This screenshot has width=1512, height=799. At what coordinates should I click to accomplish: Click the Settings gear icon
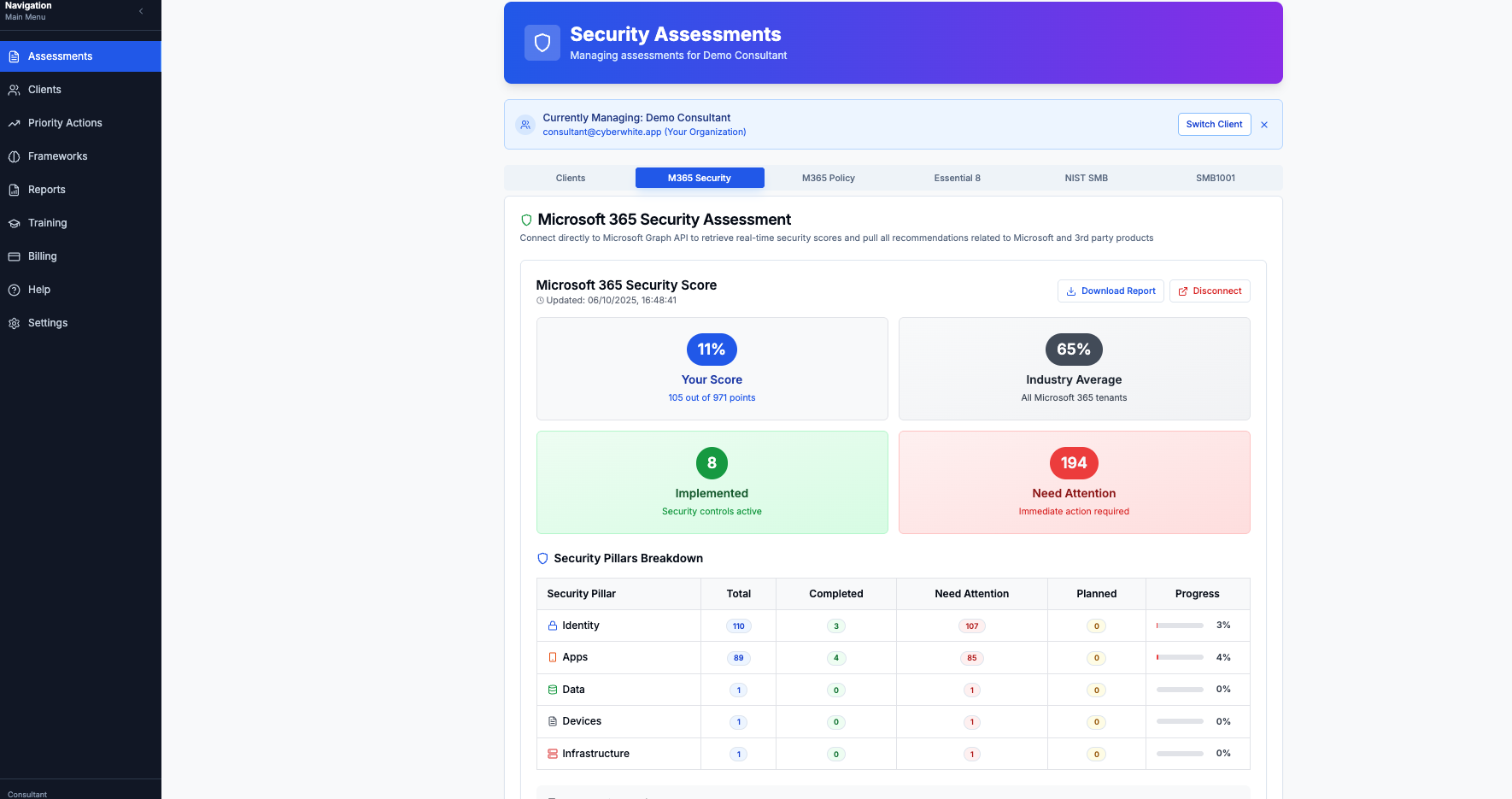pyautogui.click(x=14, y=323)
